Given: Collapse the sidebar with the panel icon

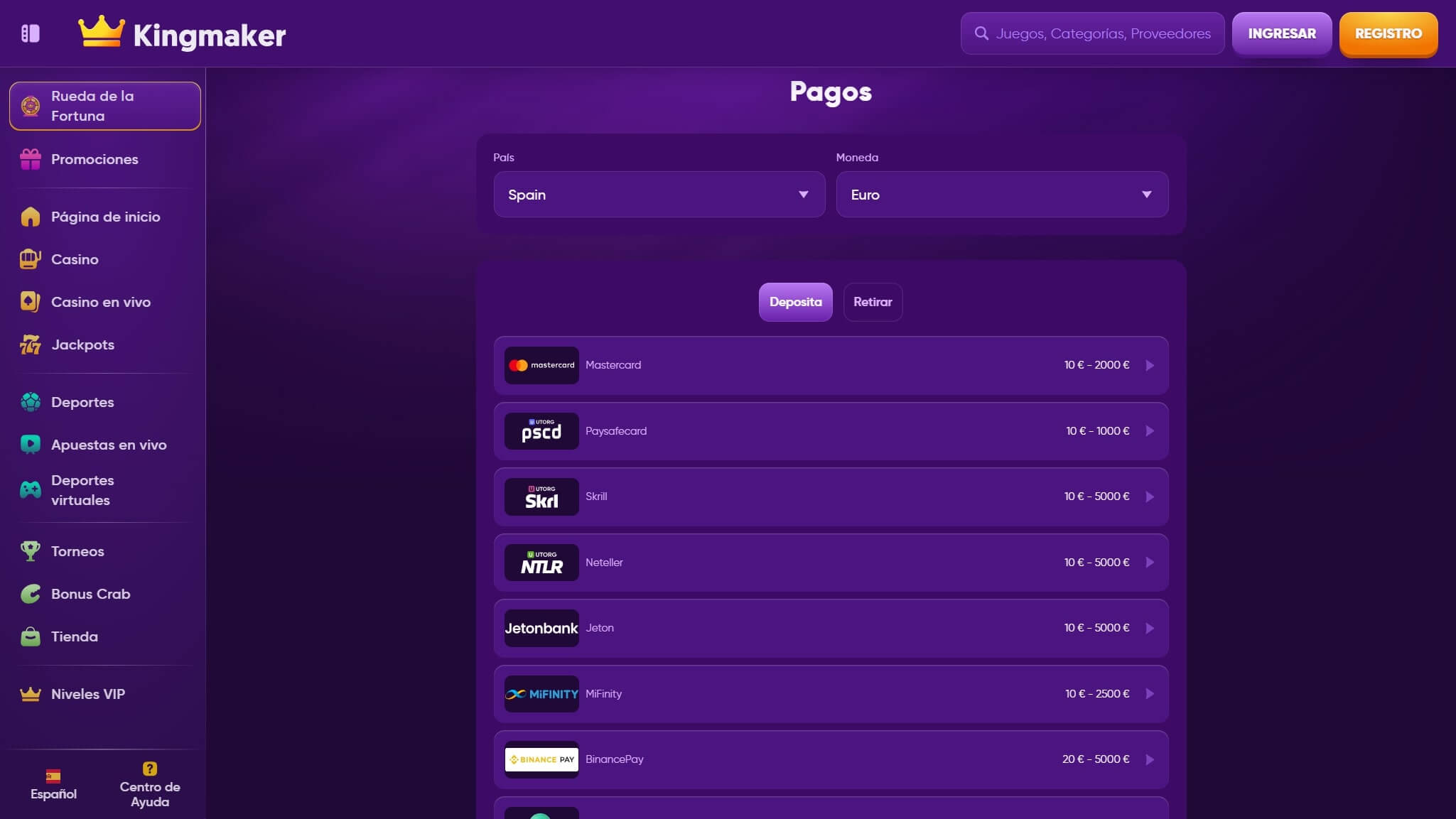Looking at the screenshot, I should [x=31, y=33].
